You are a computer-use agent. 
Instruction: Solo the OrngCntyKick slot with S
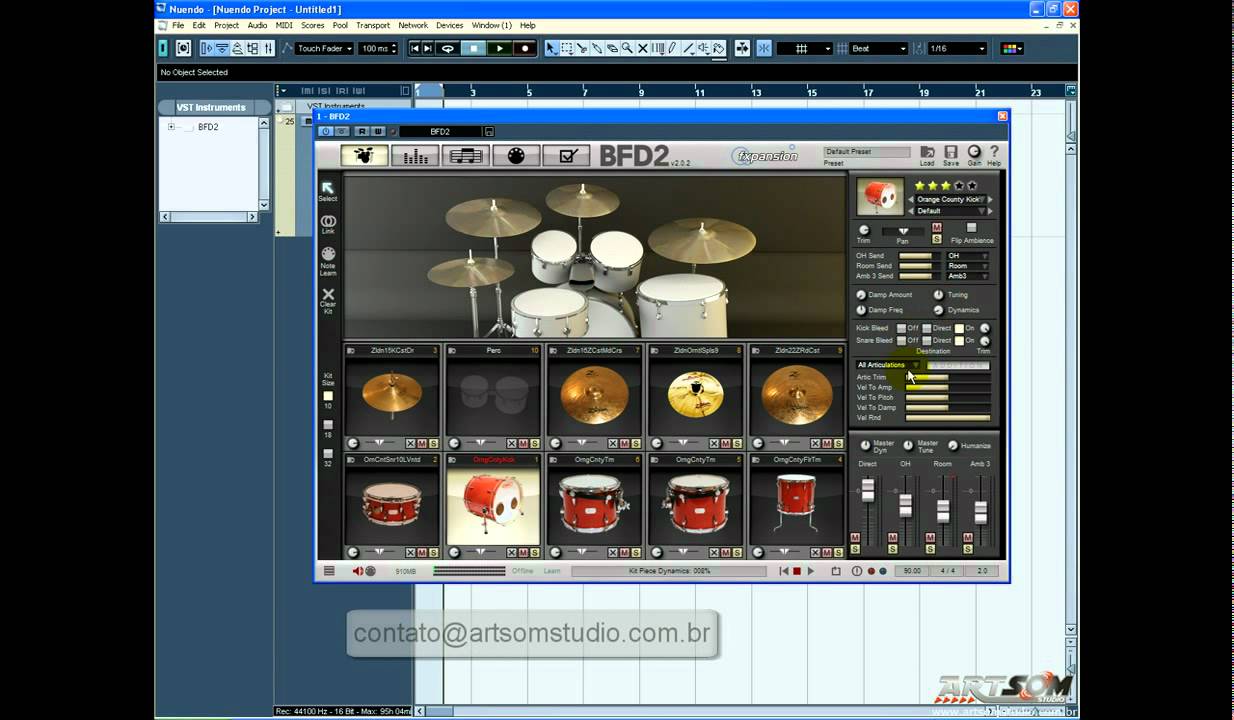pyautogui.click(x=535, y=552)
